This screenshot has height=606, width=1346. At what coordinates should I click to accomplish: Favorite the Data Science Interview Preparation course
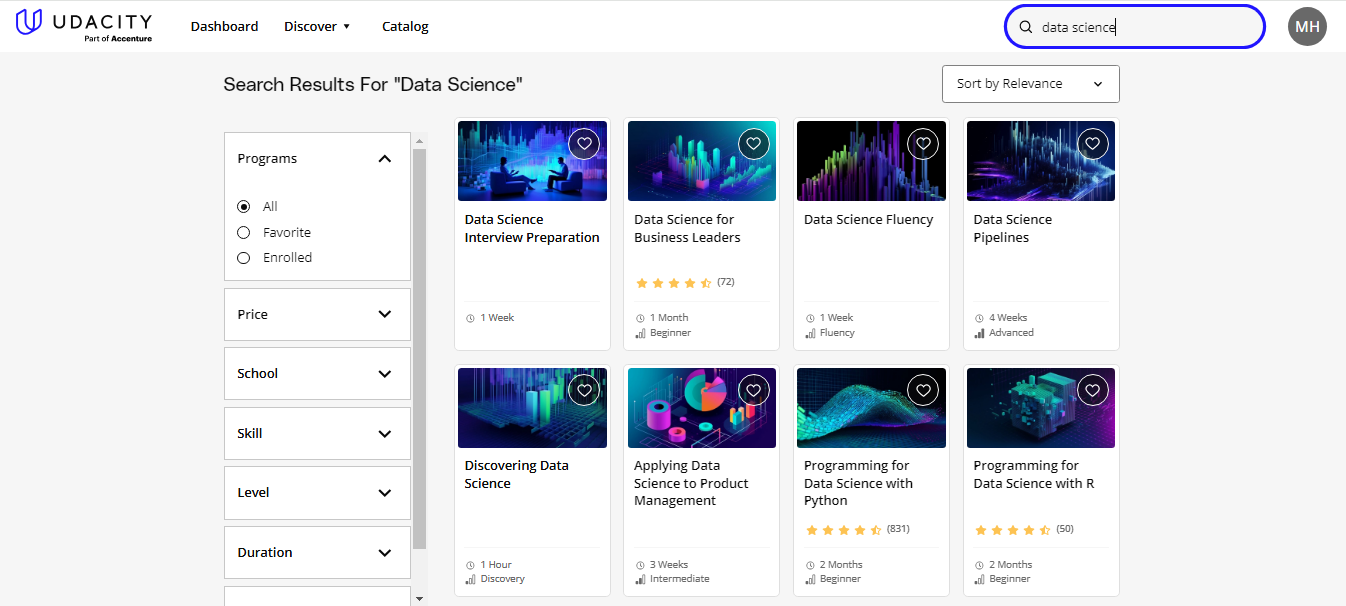(x=584, y=143)
